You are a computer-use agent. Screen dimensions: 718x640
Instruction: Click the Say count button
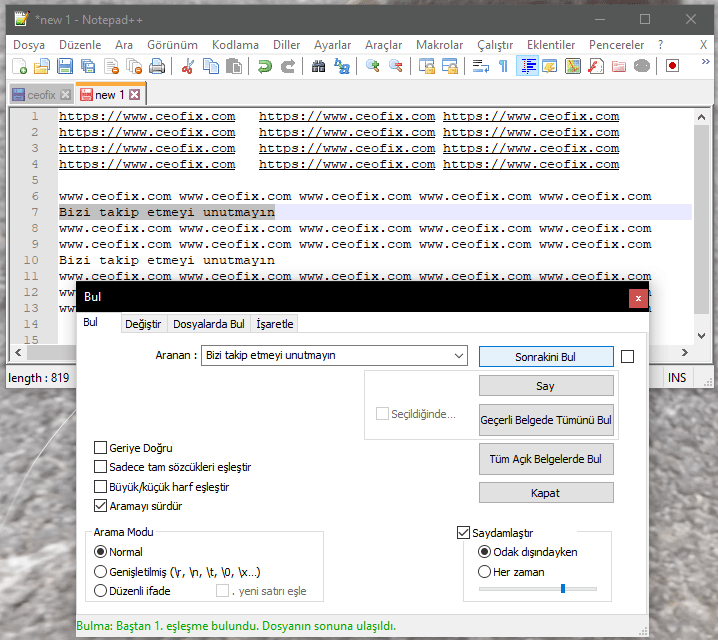point(546,386)
